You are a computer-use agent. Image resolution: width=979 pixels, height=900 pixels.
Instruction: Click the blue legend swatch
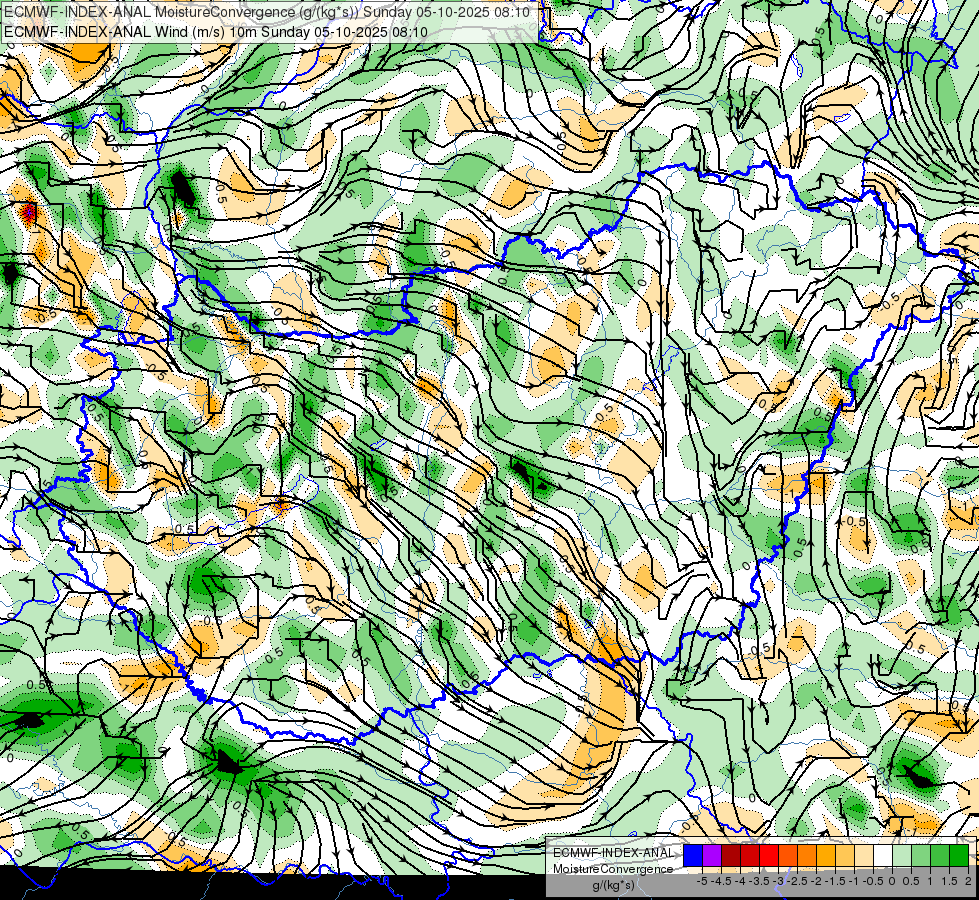(693, 855)
